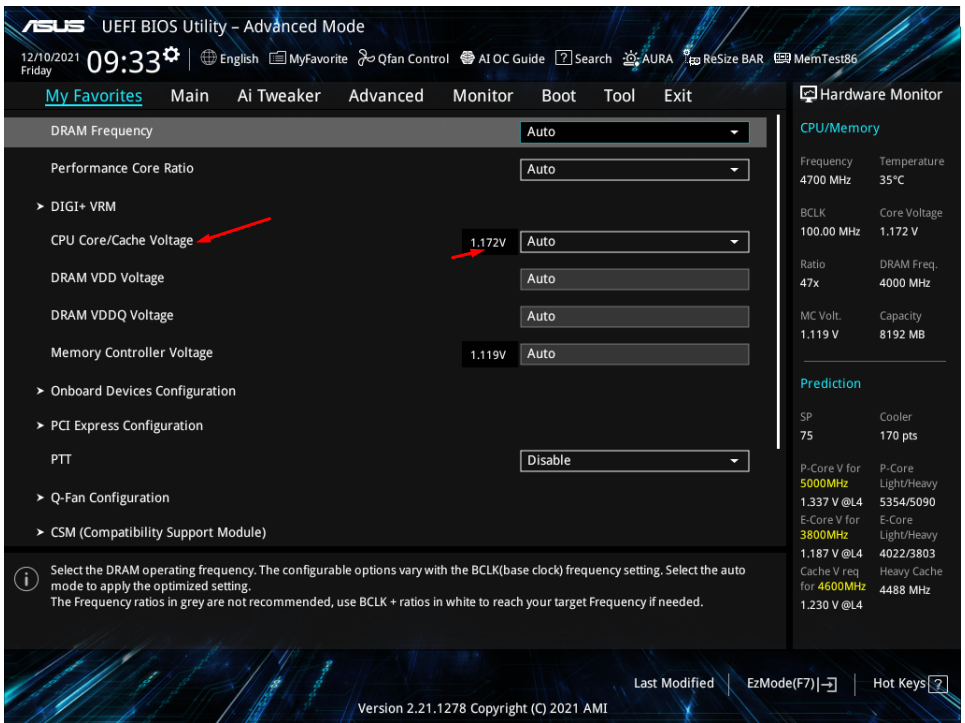
Task: Click Memory Controller Voltage input field
Action: coord(635,354)
